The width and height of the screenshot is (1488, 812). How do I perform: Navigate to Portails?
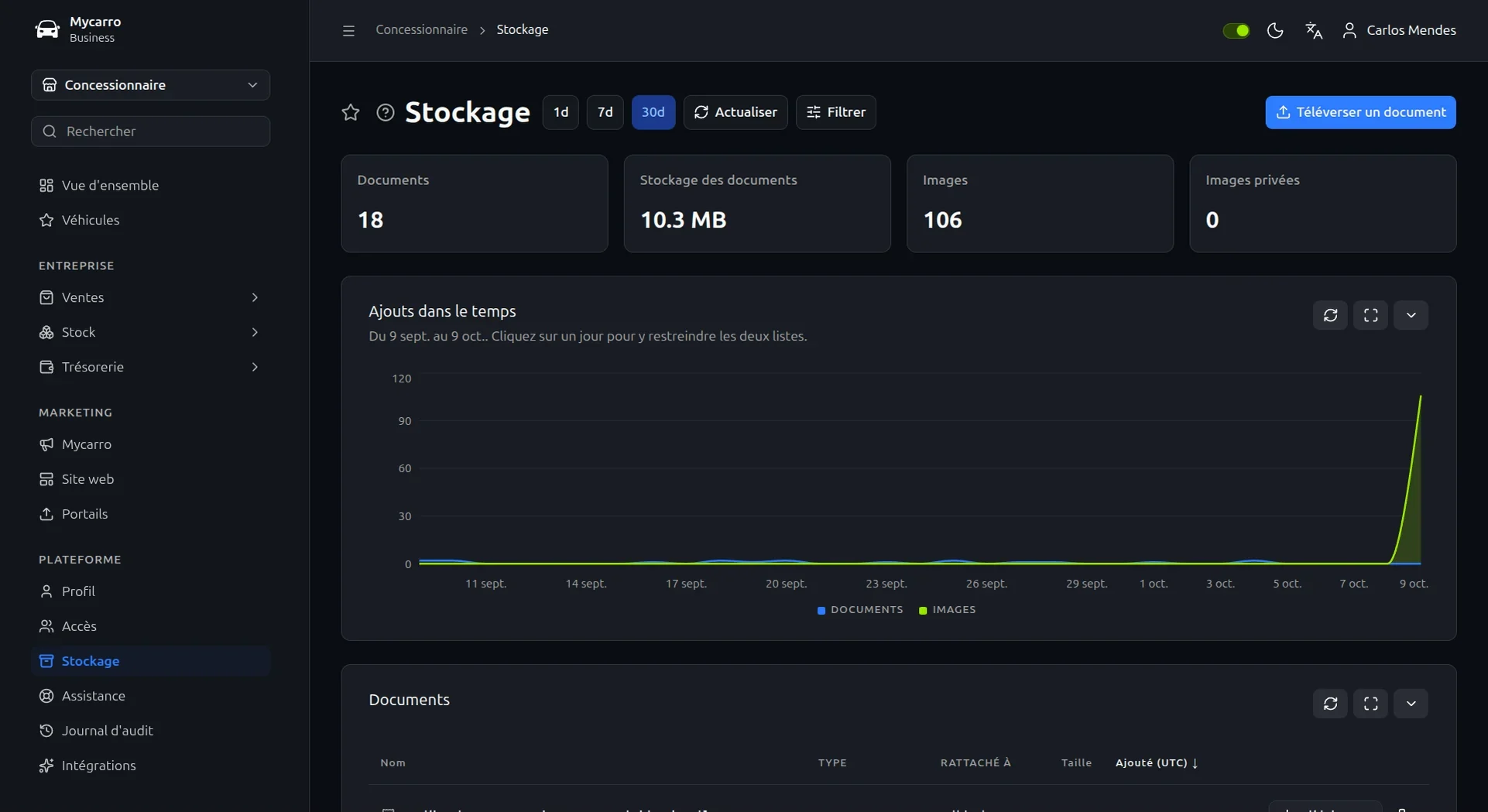(150, 514)
